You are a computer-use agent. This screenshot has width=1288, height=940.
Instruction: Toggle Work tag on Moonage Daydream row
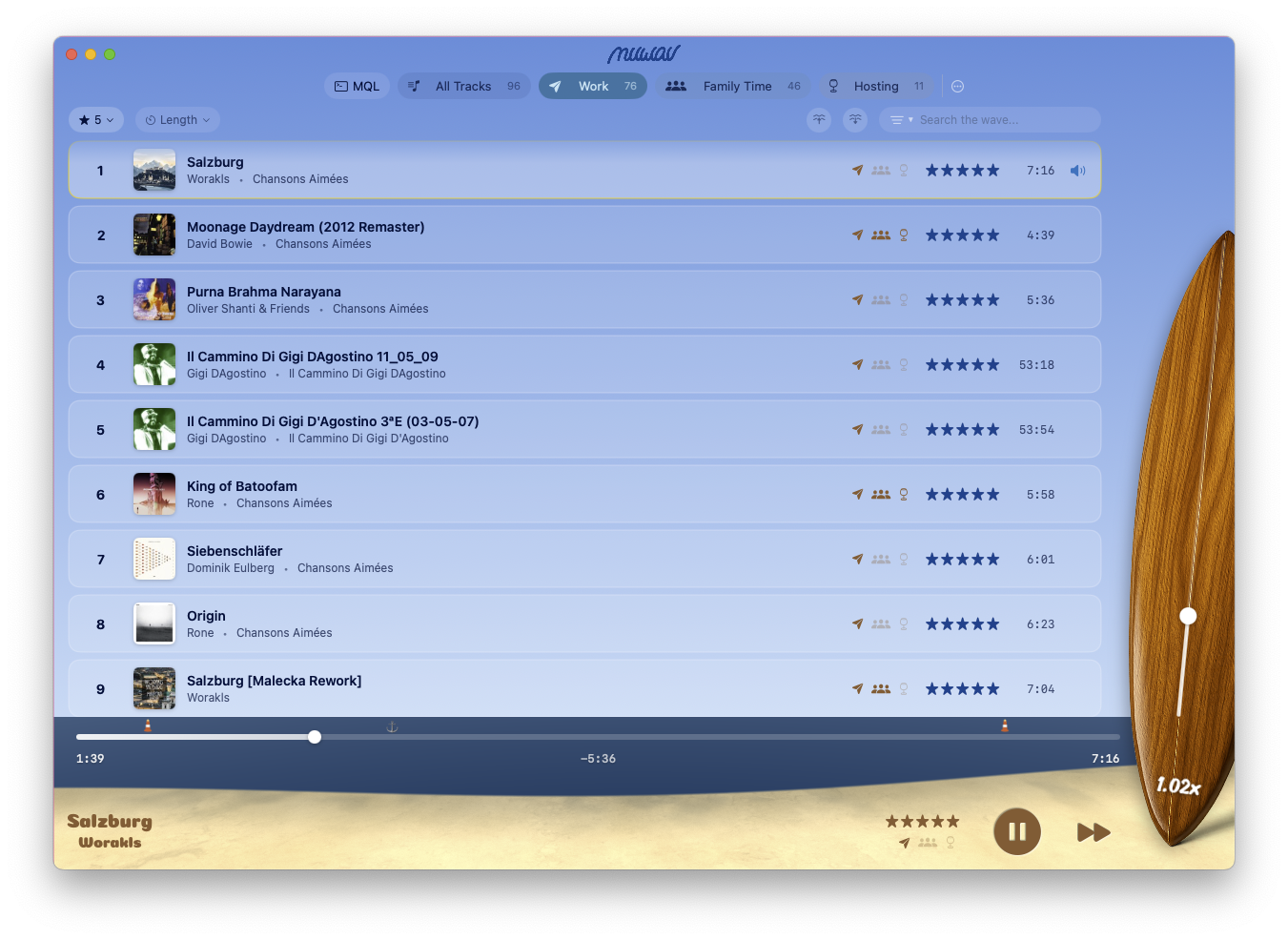point(858,235)
